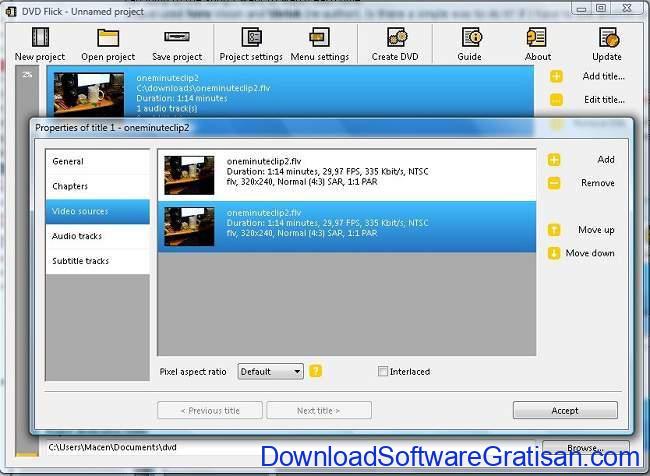Click the 'Pixel aspect ratio' label
The image size is (650, 476).
point(193,372)
